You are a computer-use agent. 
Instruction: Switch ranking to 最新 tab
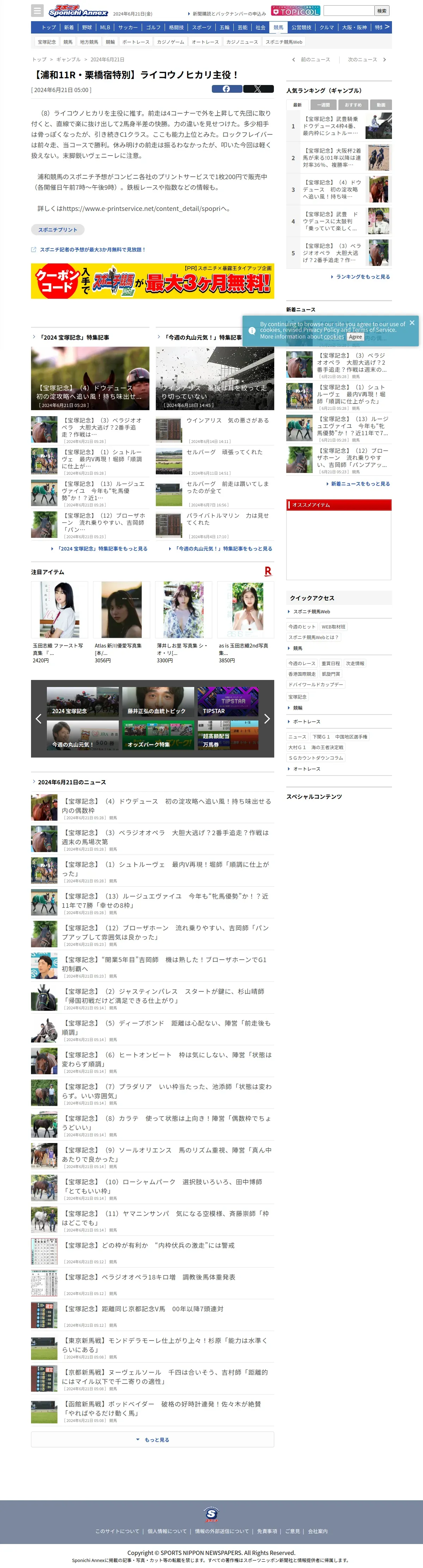pos(297,105)
